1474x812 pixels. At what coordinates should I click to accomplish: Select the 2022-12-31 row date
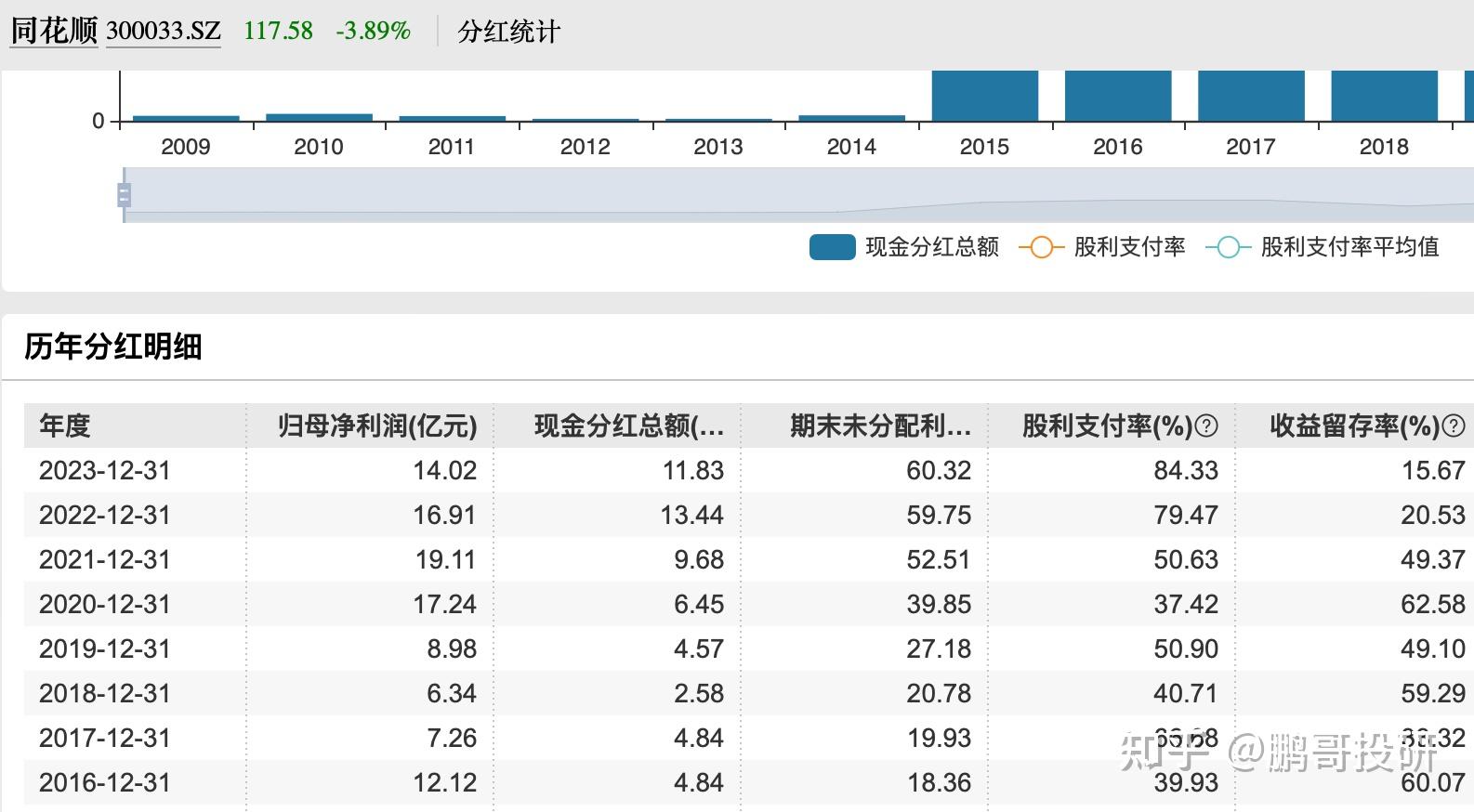point(105,516)
